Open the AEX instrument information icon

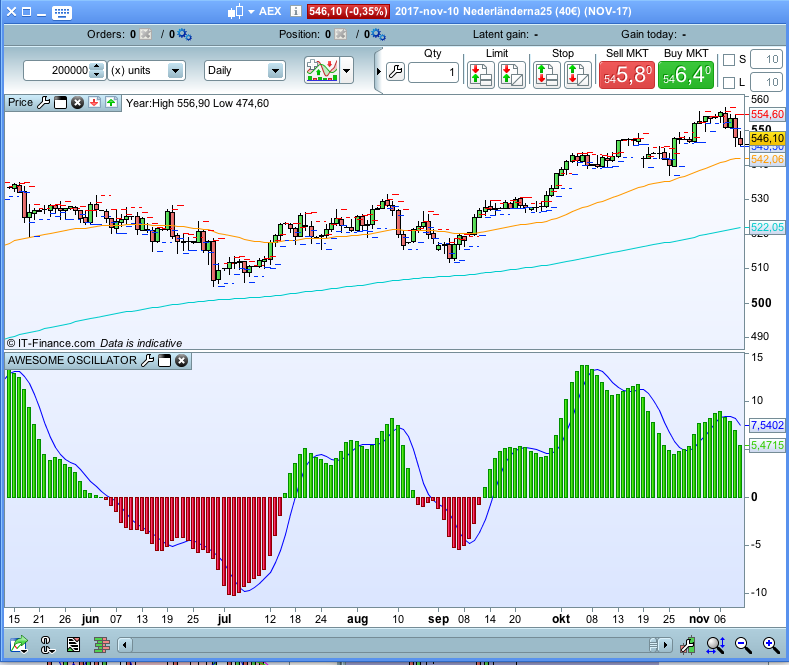[296, 11]
